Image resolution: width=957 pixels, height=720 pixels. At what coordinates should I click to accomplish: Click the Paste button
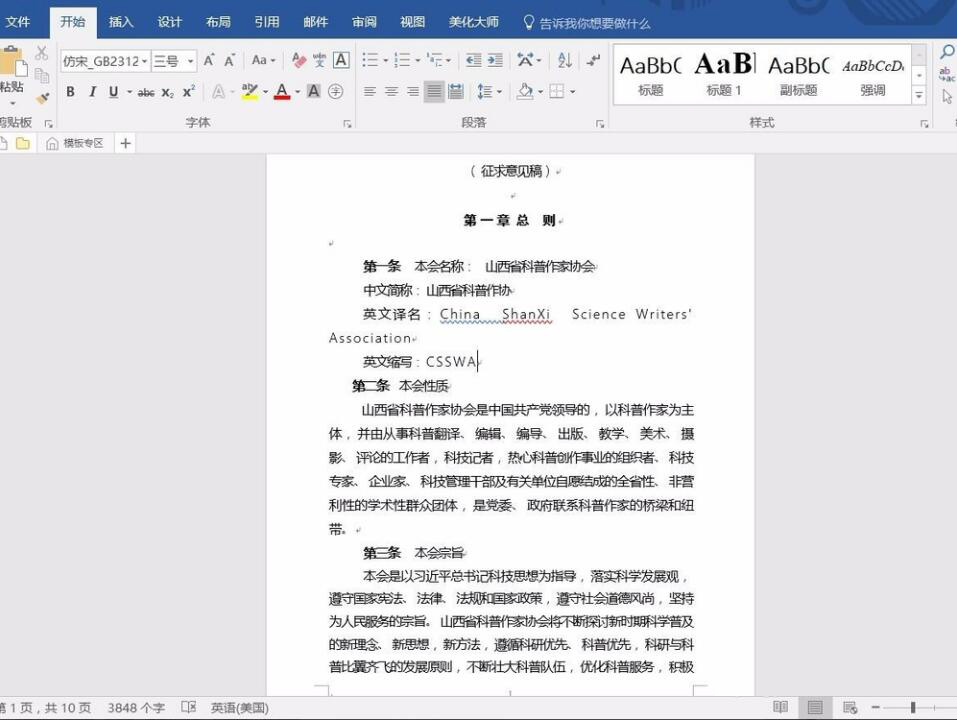(x=12, y=73)
